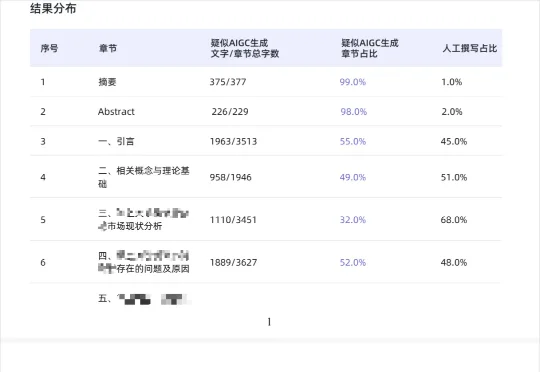Click the 68.0% human-written value

[x=454, y=220]
